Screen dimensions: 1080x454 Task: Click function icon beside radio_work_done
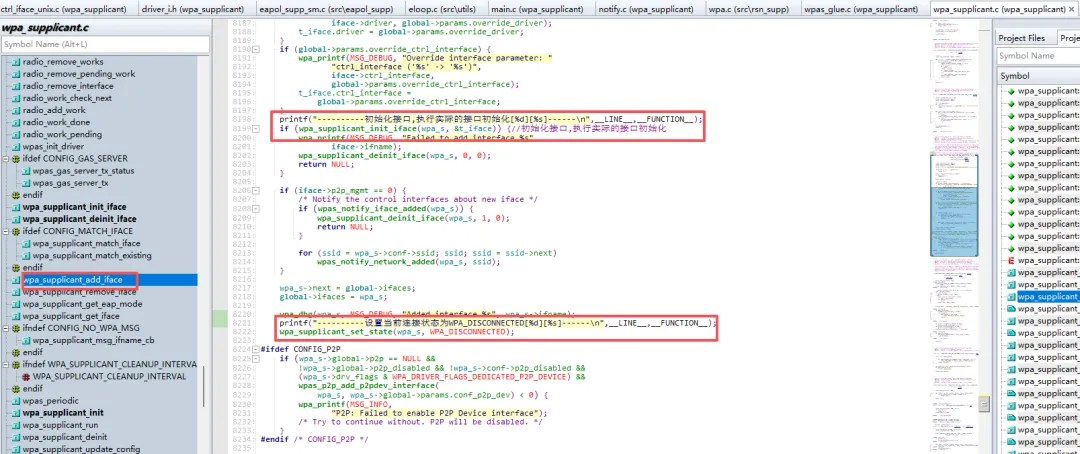pyautogui.click(x=17, y=123)
